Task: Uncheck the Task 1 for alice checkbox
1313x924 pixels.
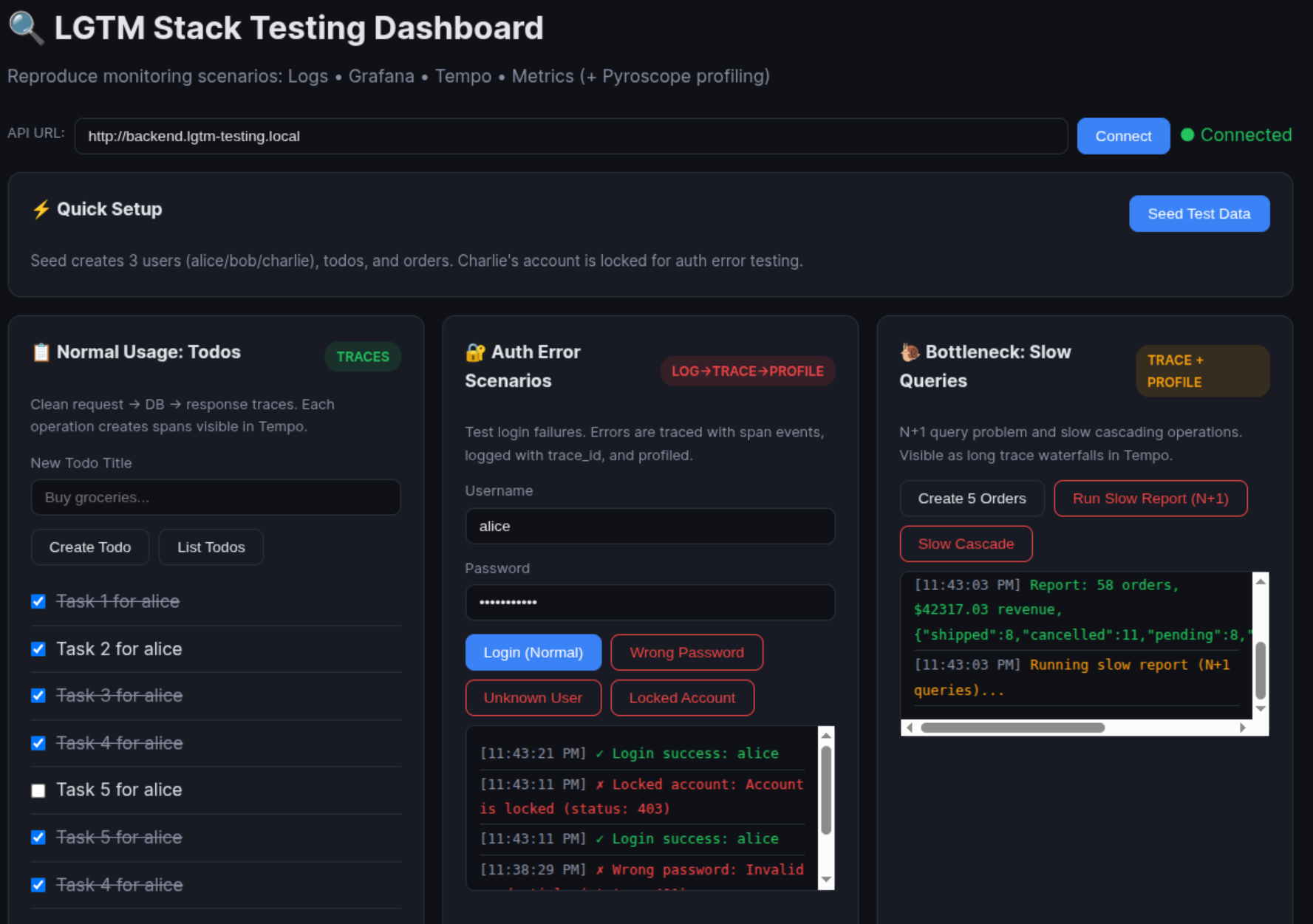Action: pyautogui.click(x=38, y=602)
